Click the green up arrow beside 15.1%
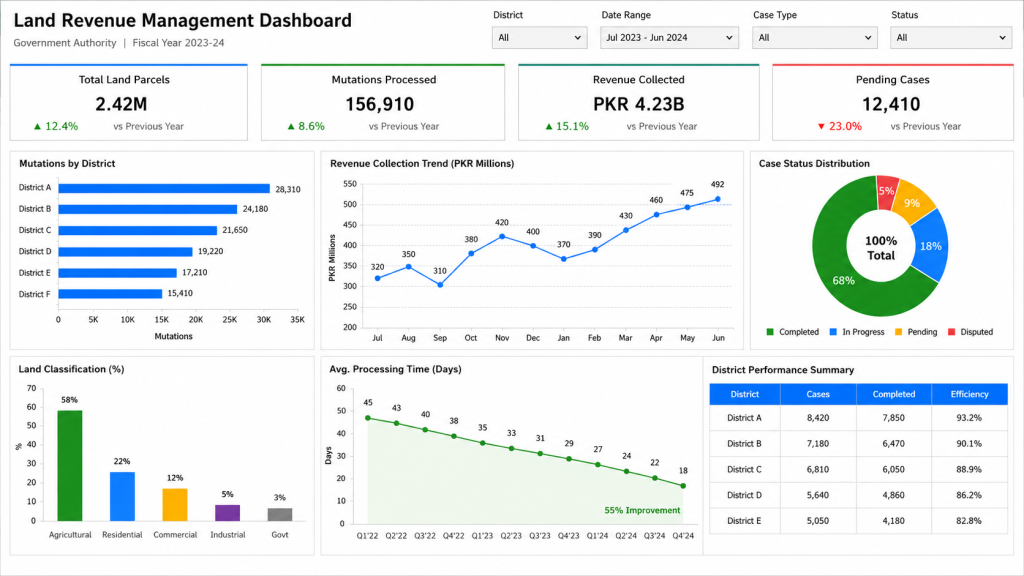 point(549,127)
